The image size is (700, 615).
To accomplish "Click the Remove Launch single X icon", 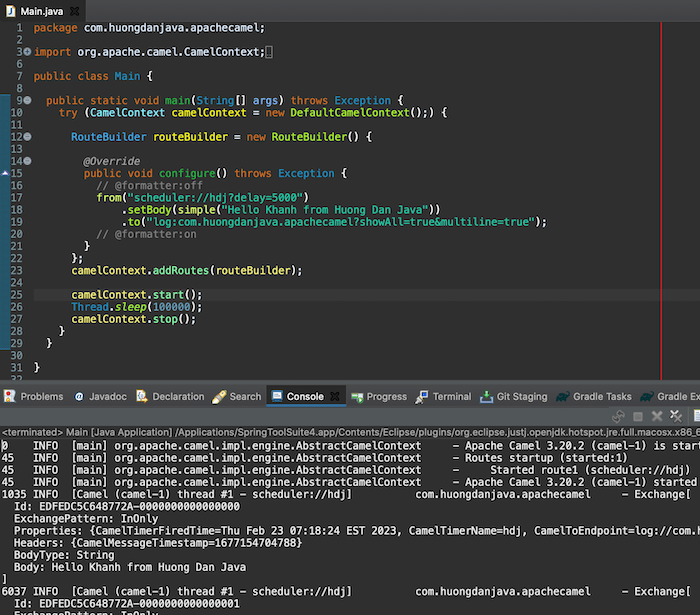I will pos(657,416).
